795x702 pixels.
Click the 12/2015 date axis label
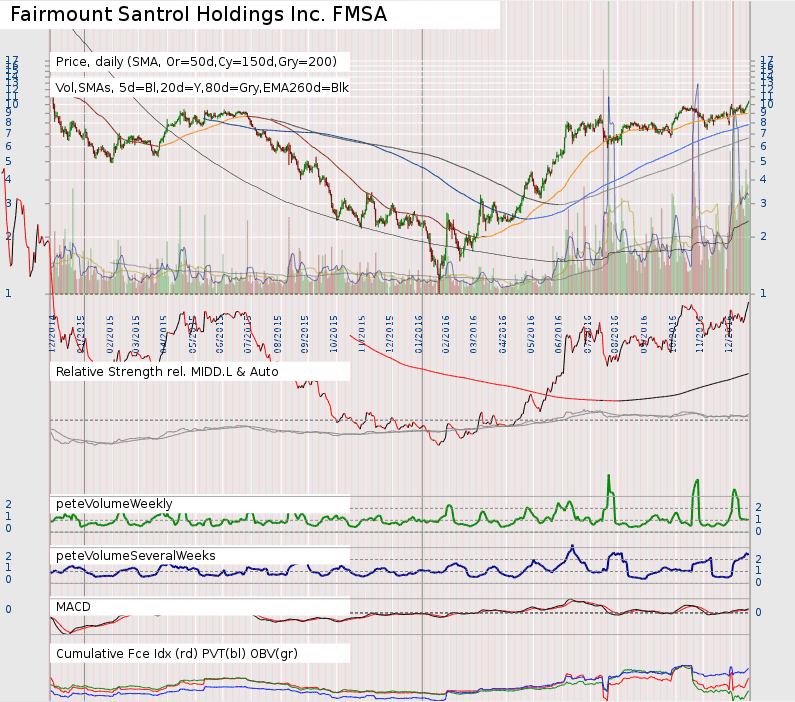tap(389, 335)
